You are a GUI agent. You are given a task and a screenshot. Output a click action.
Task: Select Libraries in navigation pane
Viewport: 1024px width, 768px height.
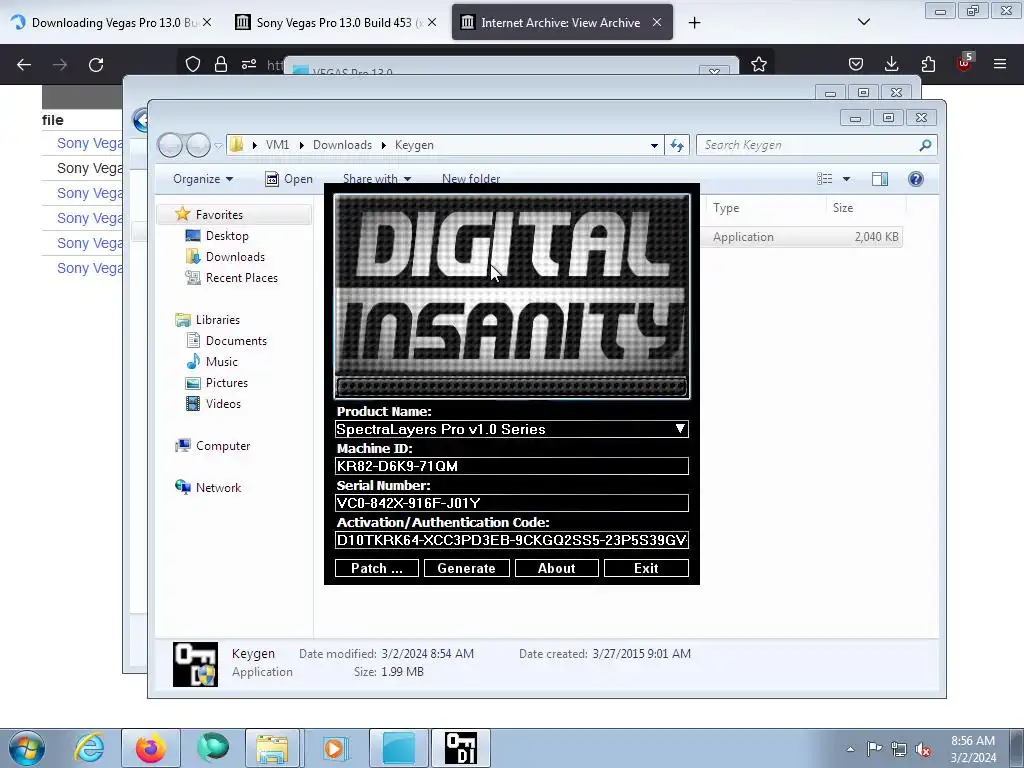coord(217,319)
